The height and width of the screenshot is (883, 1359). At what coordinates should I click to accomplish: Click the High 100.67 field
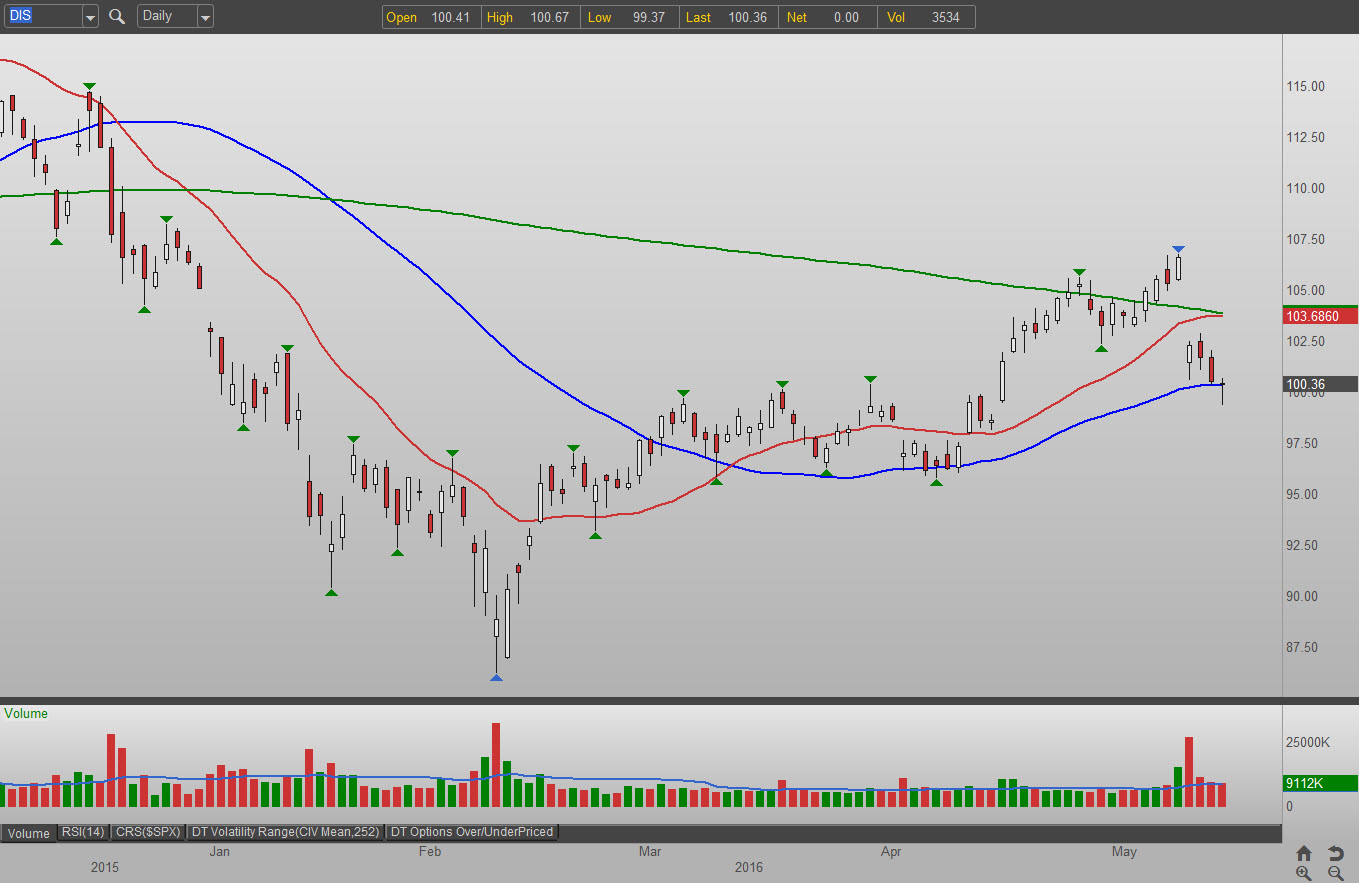coord(529,17)
